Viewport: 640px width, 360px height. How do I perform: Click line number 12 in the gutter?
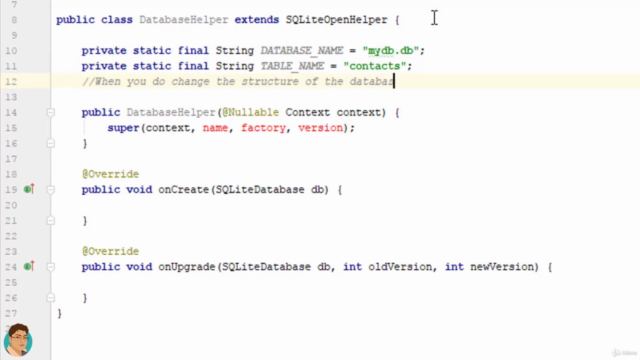11,82
